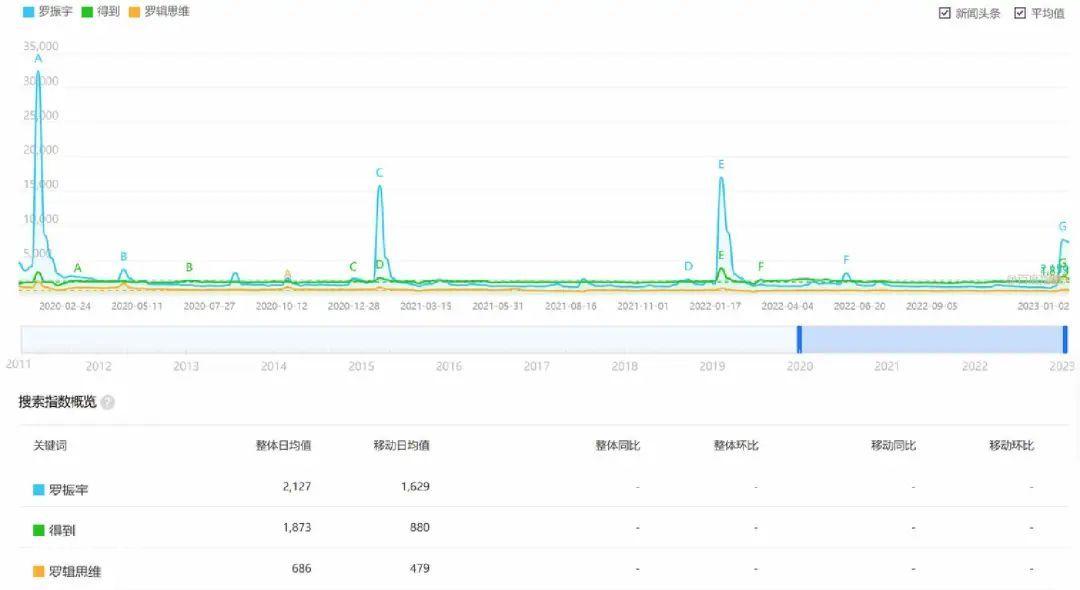Grab the right range handle at 2023
This screenshot has height=590, width=1080.
coord(1065,339)
